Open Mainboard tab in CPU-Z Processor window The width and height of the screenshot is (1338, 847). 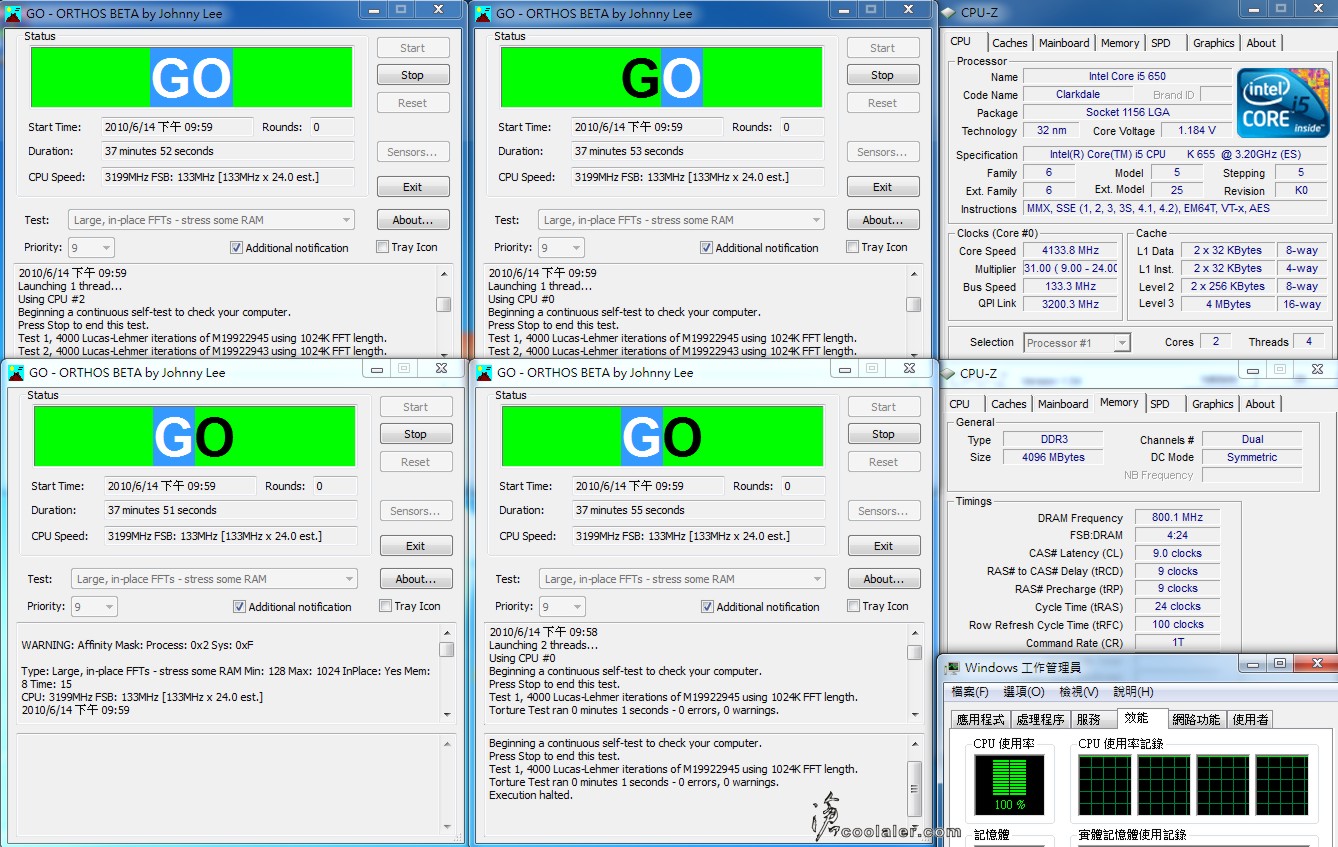pyautogui.click(x=1064, y=43)
